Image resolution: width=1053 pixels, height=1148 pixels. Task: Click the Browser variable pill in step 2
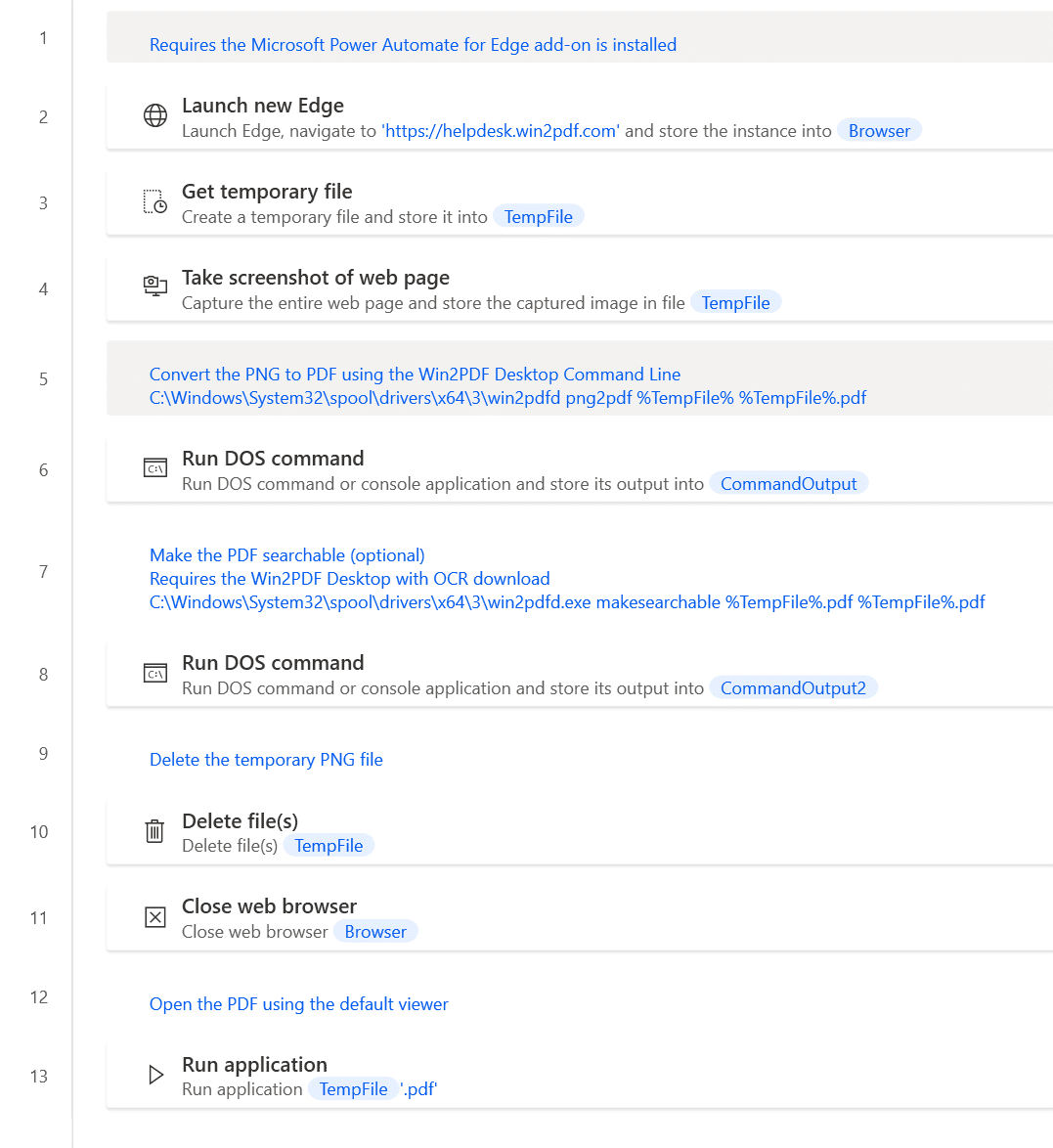click(878, 130)
